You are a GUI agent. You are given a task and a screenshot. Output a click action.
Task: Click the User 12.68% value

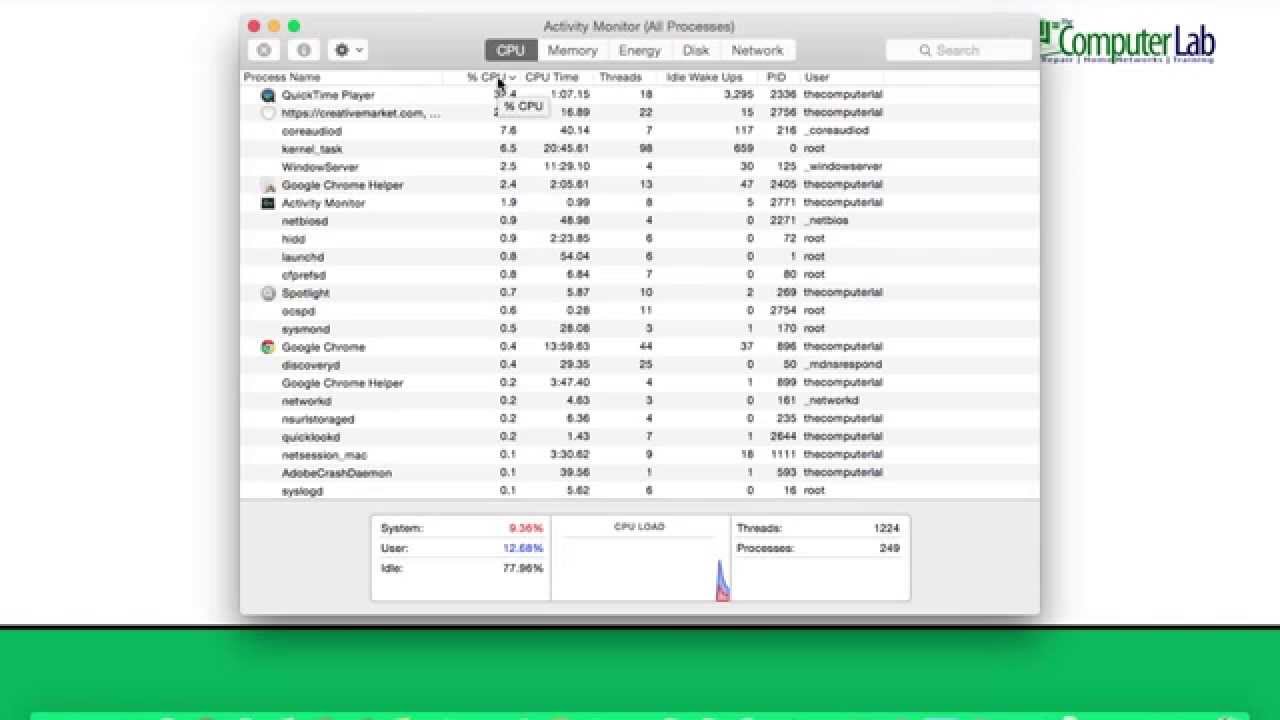pos(523,548)
